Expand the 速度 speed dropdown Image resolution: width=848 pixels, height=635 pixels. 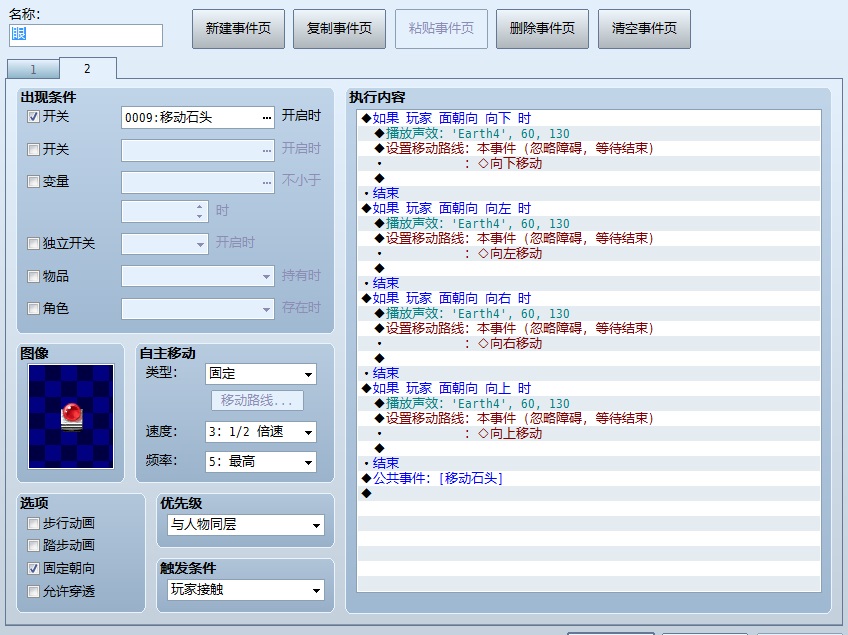261,432
